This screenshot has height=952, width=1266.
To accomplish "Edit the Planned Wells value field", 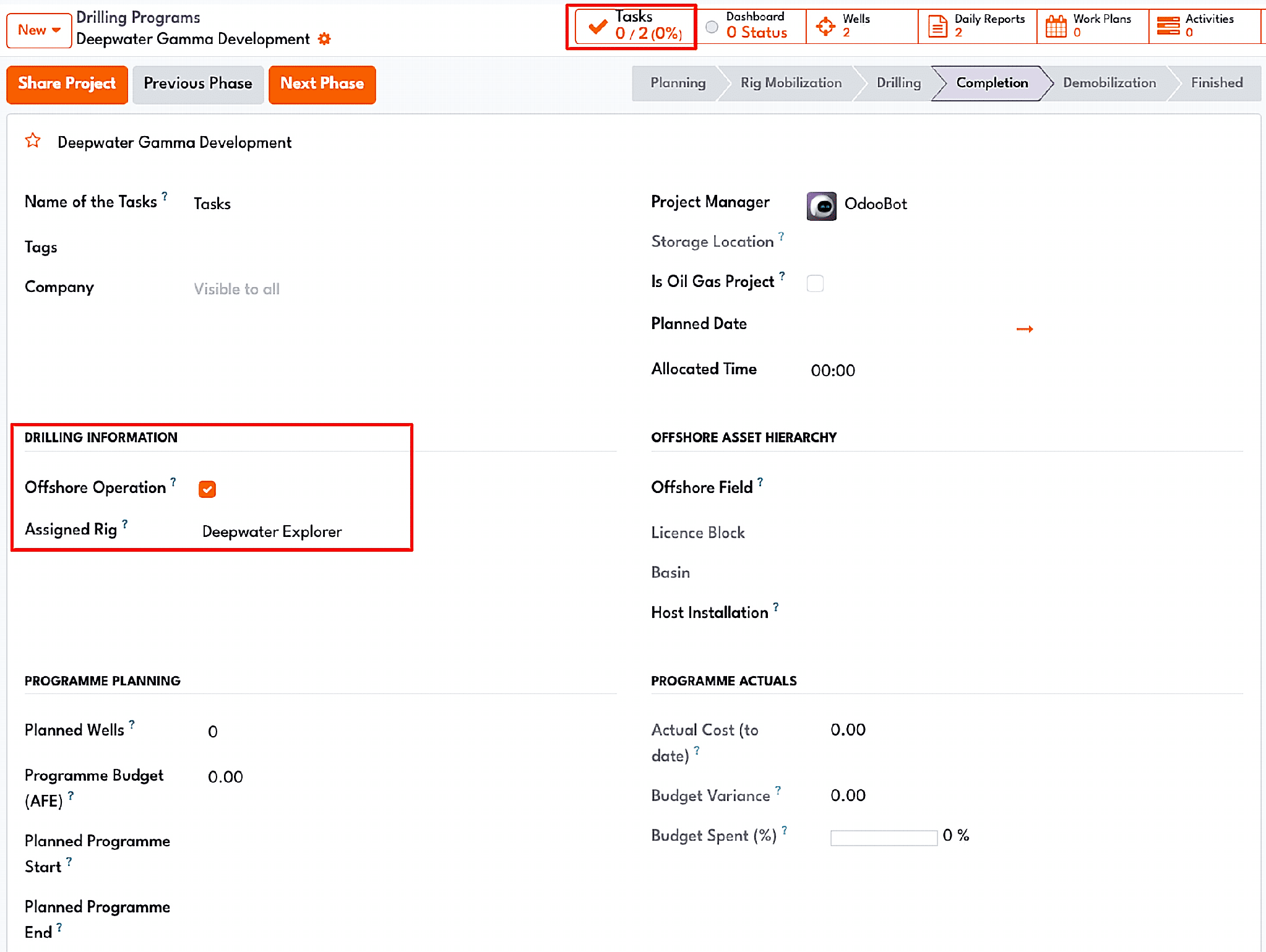I will [x=213, y=732].
